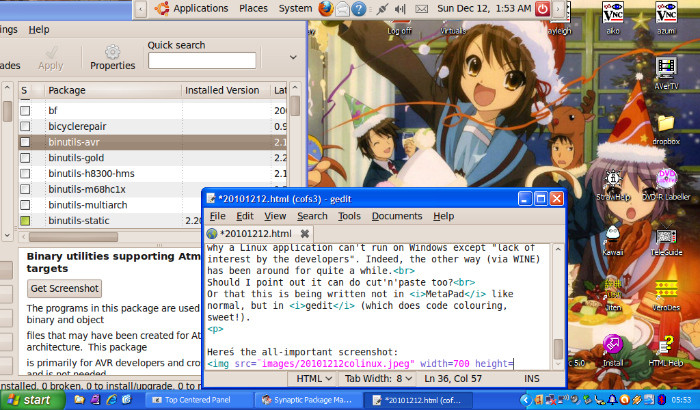Select the VeroDes desktop icon

666,296
